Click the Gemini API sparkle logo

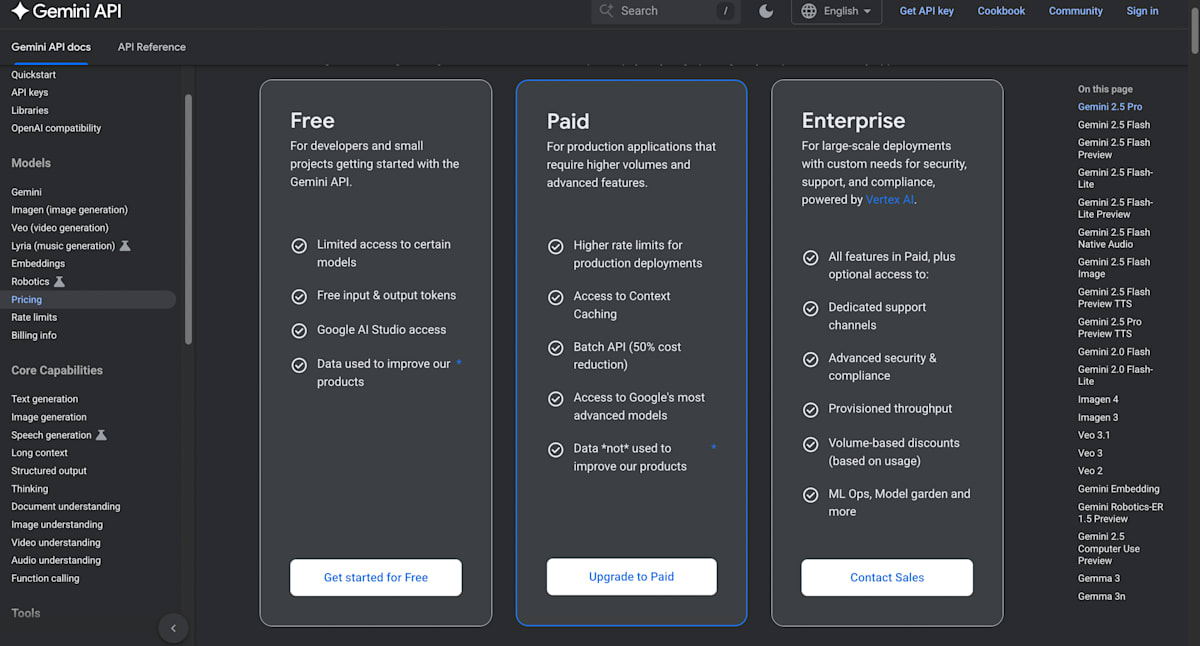coord(19,12)
